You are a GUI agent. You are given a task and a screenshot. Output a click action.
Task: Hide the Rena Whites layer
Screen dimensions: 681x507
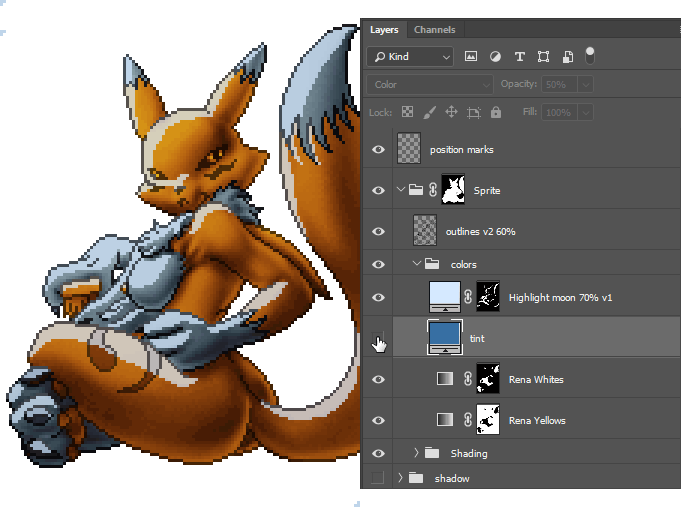378,379
